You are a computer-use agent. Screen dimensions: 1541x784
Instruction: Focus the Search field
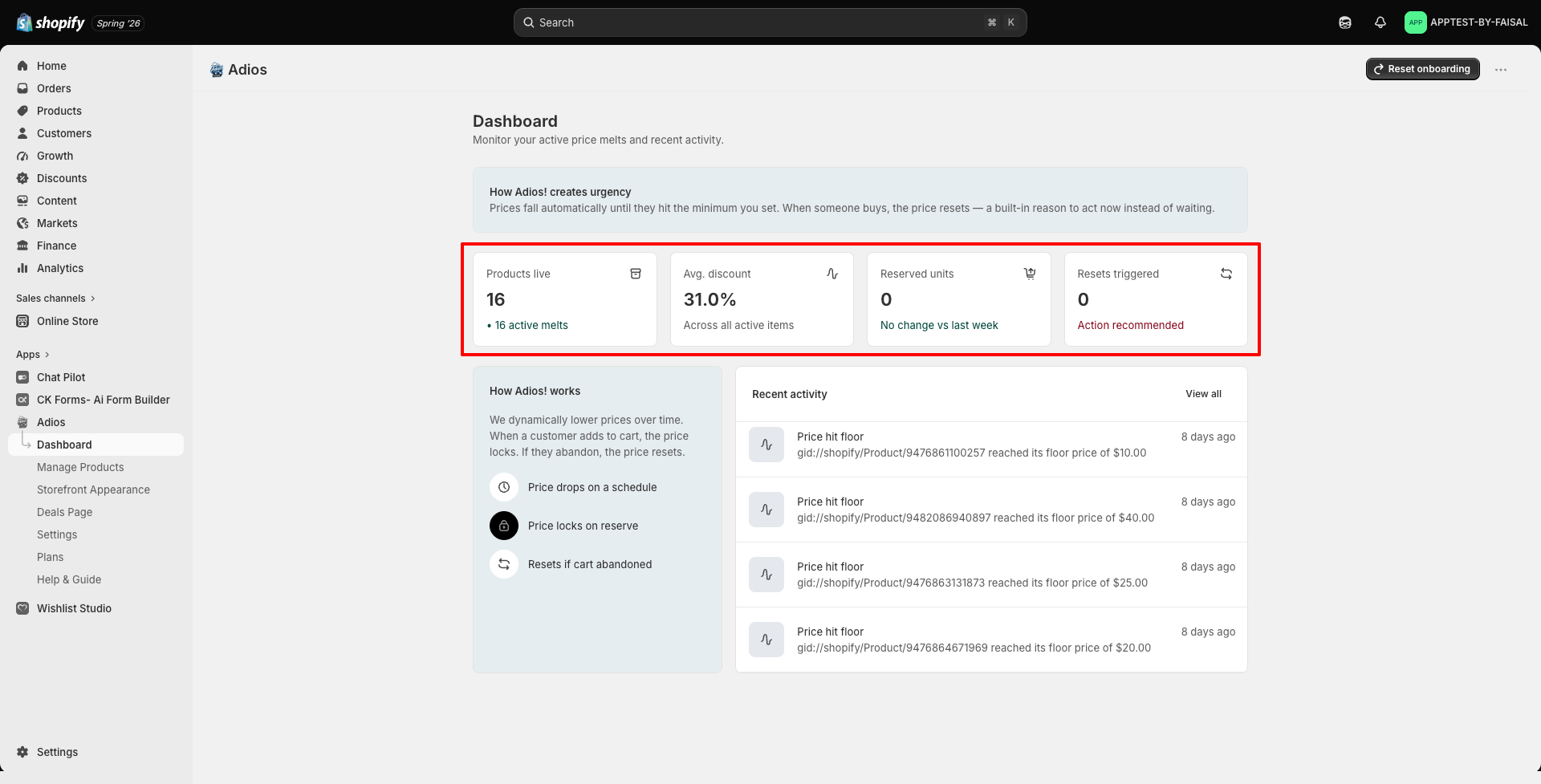pos(770,22)
